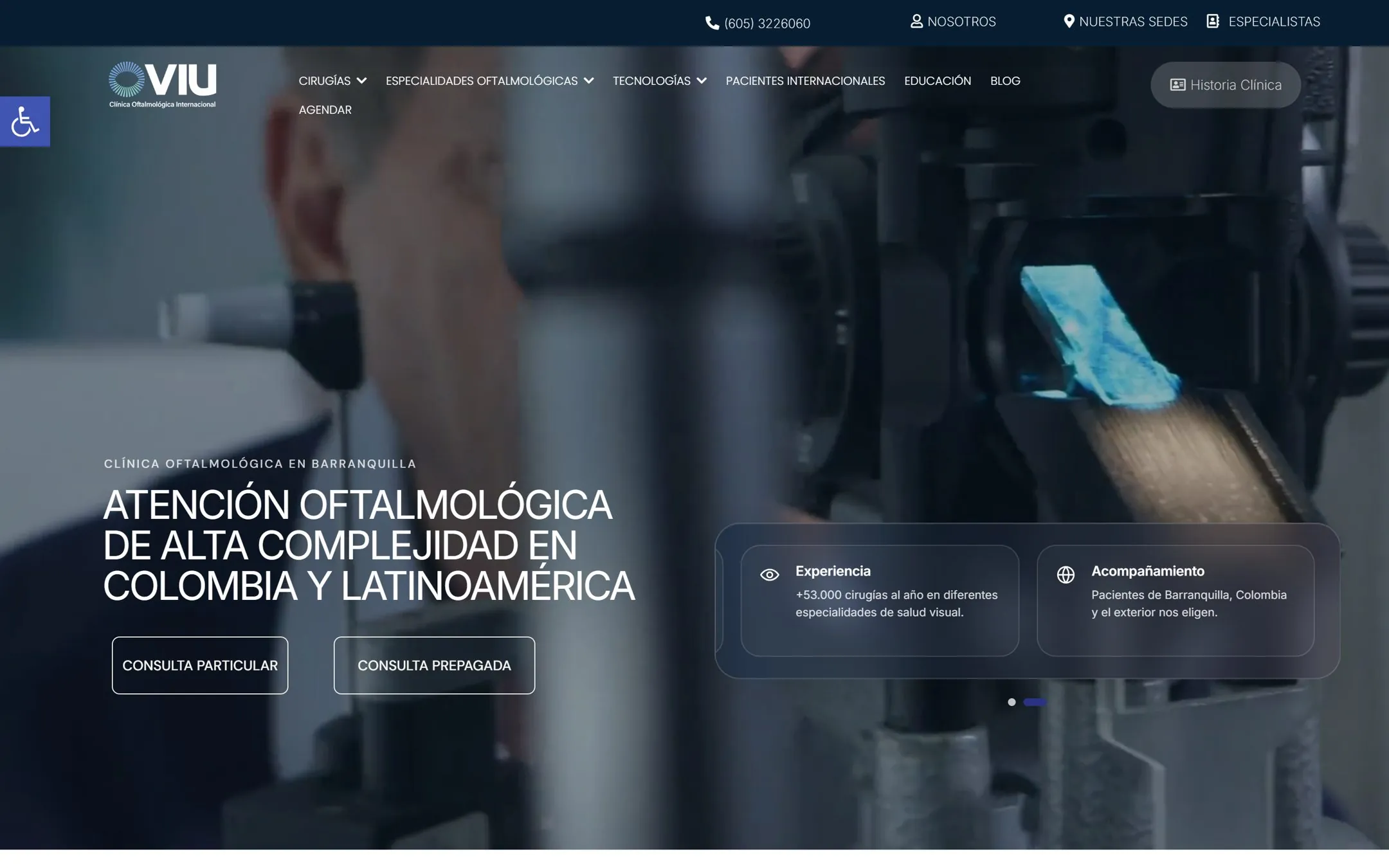
Task: Select the first carousel dot
Action: coord(1012,702)
